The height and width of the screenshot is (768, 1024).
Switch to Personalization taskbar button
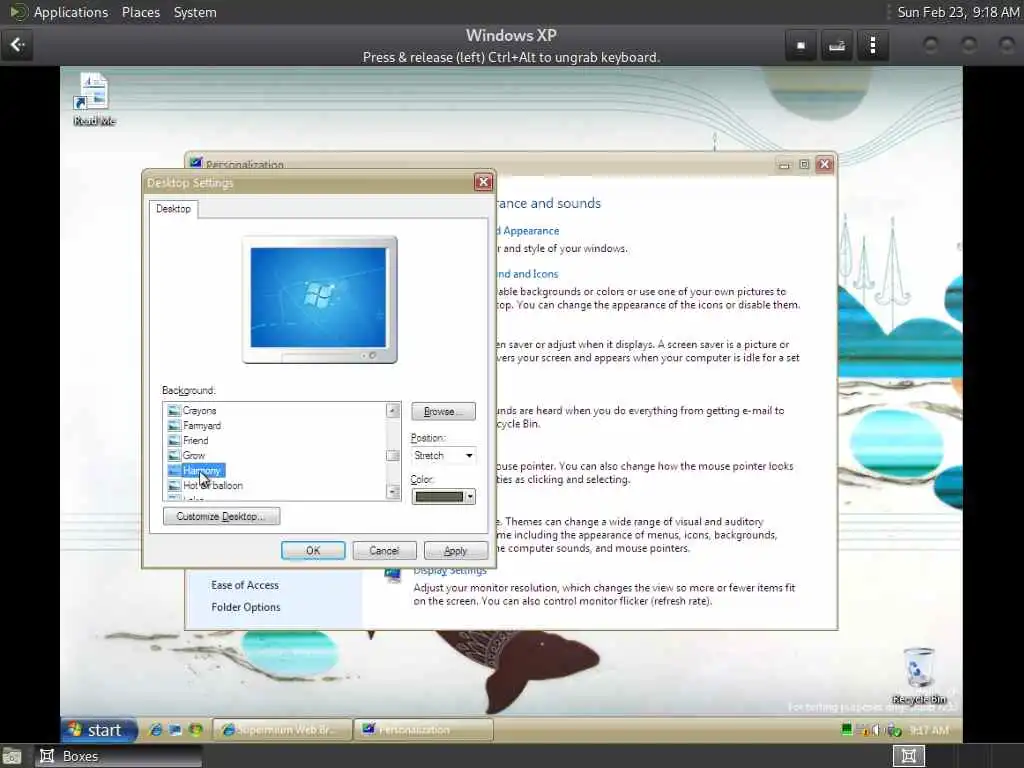click(x=423, y=730)
